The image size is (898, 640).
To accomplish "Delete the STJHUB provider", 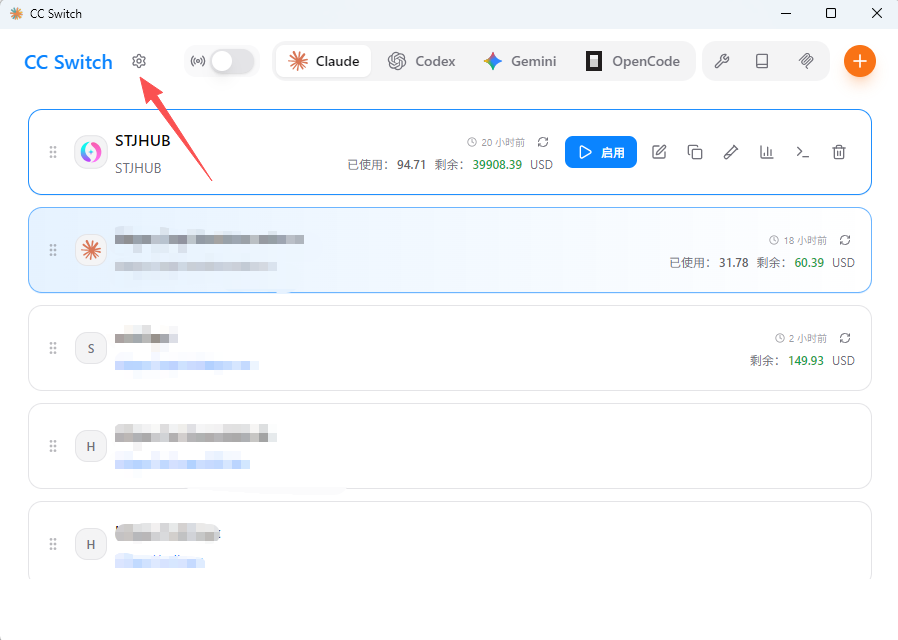I will 838,152.
